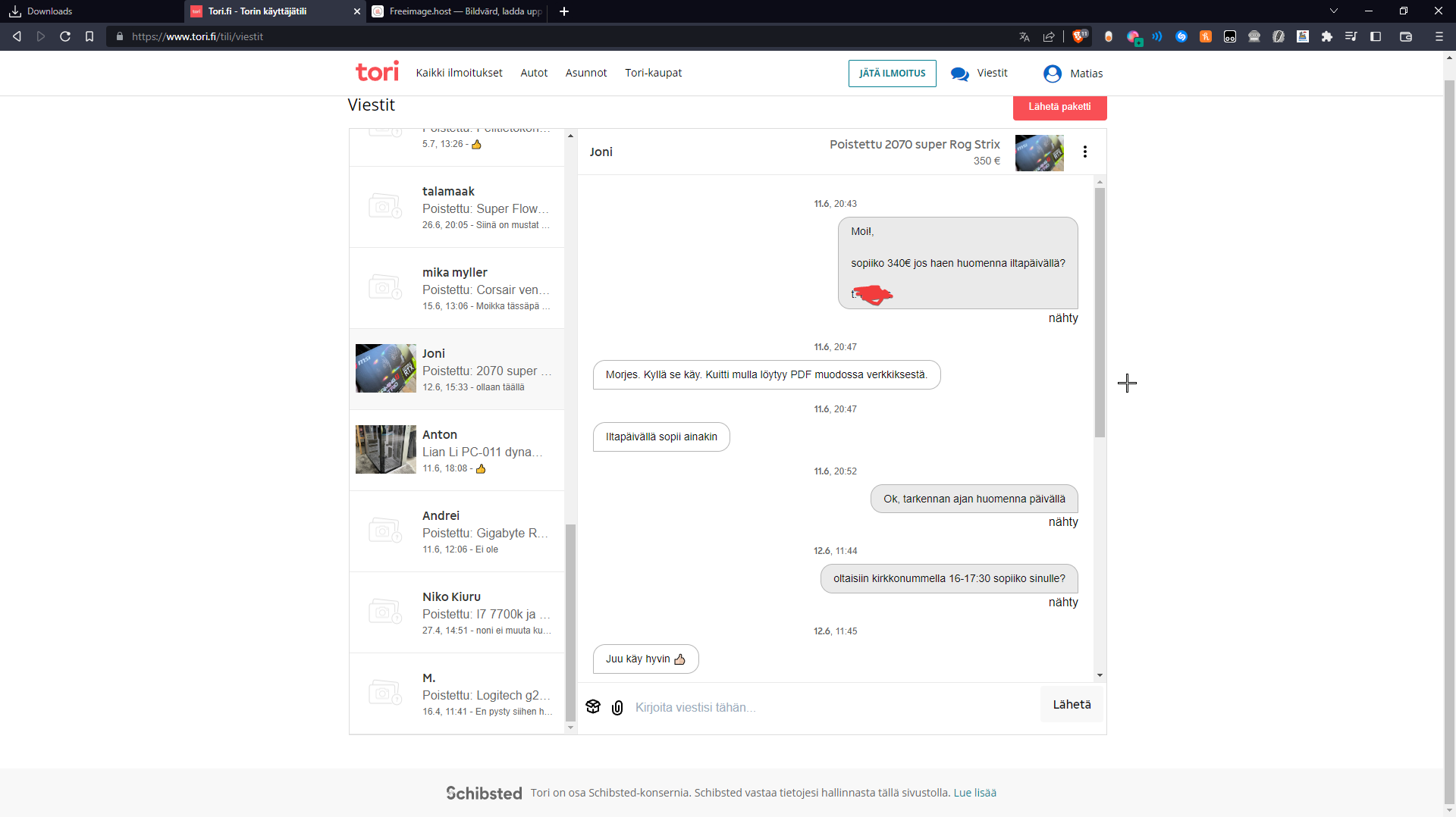Open the Autot menu item
The width and height of the screenshot is (1456, 817).
(x=534, y=73)
